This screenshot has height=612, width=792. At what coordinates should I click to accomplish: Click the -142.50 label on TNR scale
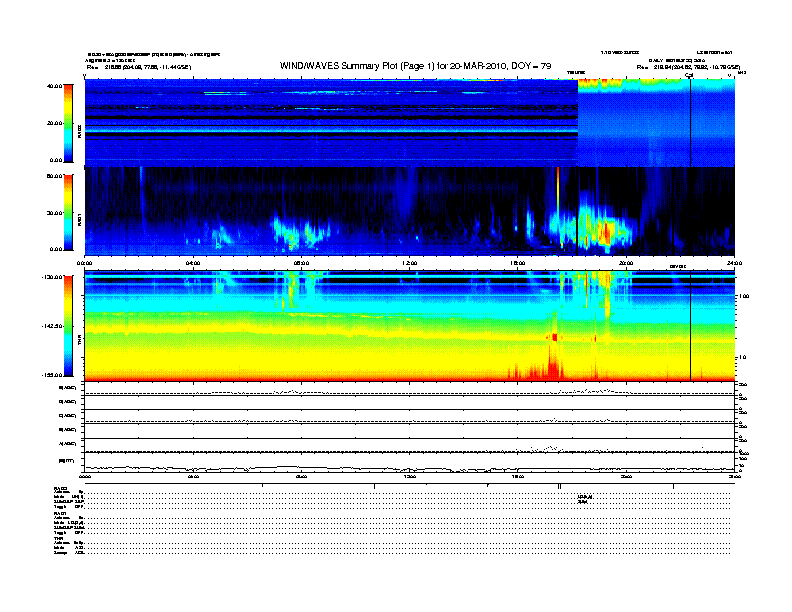pos(52,326)
